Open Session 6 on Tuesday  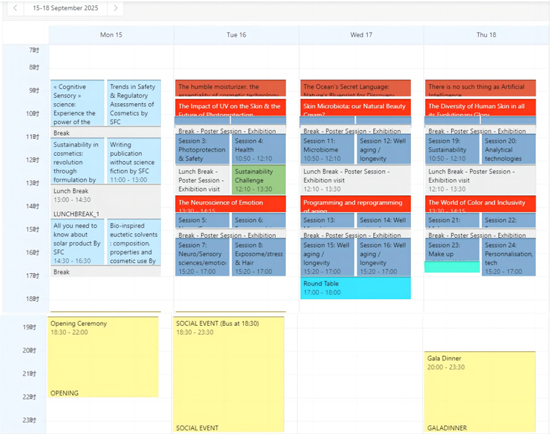(259, 220)
